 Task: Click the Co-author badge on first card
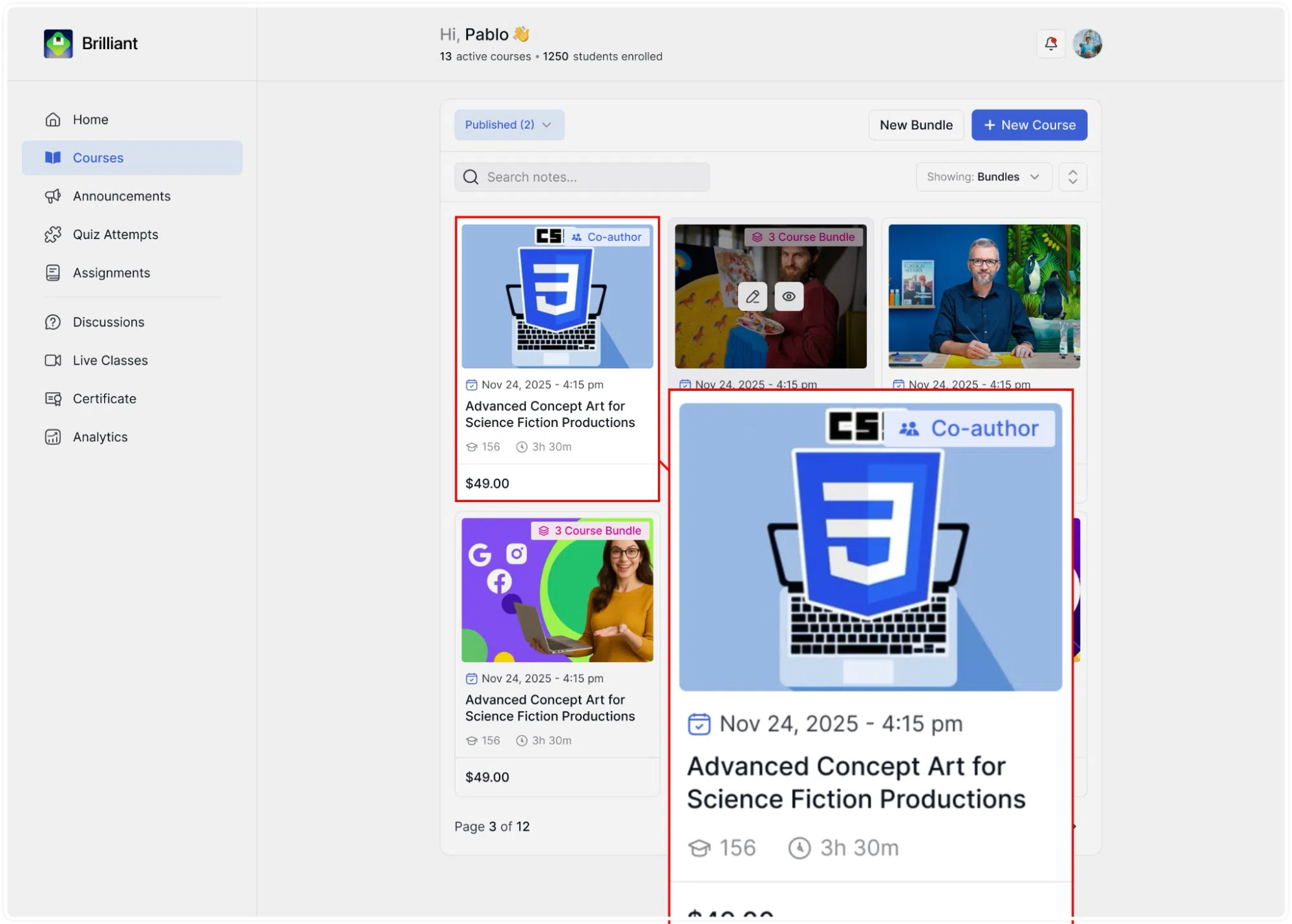tap(608, 237)
